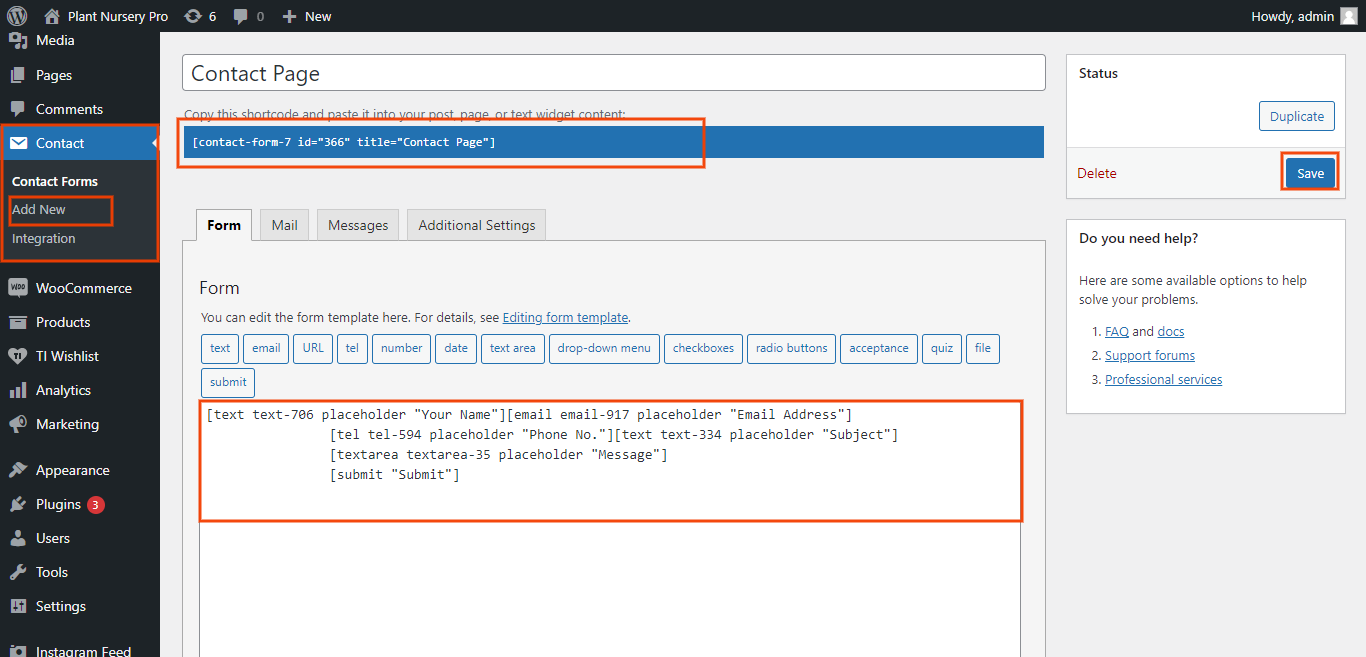Go to Appearance in the sidebar
Viewport: 1366px width, 657px height.
(72, 470)
